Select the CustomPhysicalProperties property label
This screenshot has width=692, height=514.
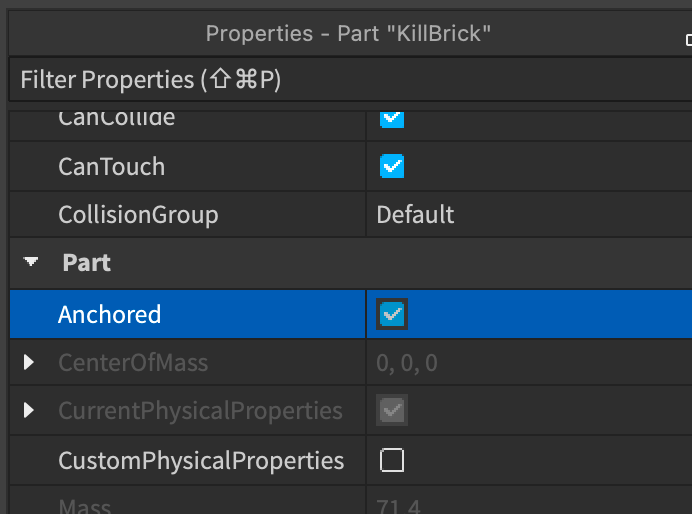click(x=201, y=461)
